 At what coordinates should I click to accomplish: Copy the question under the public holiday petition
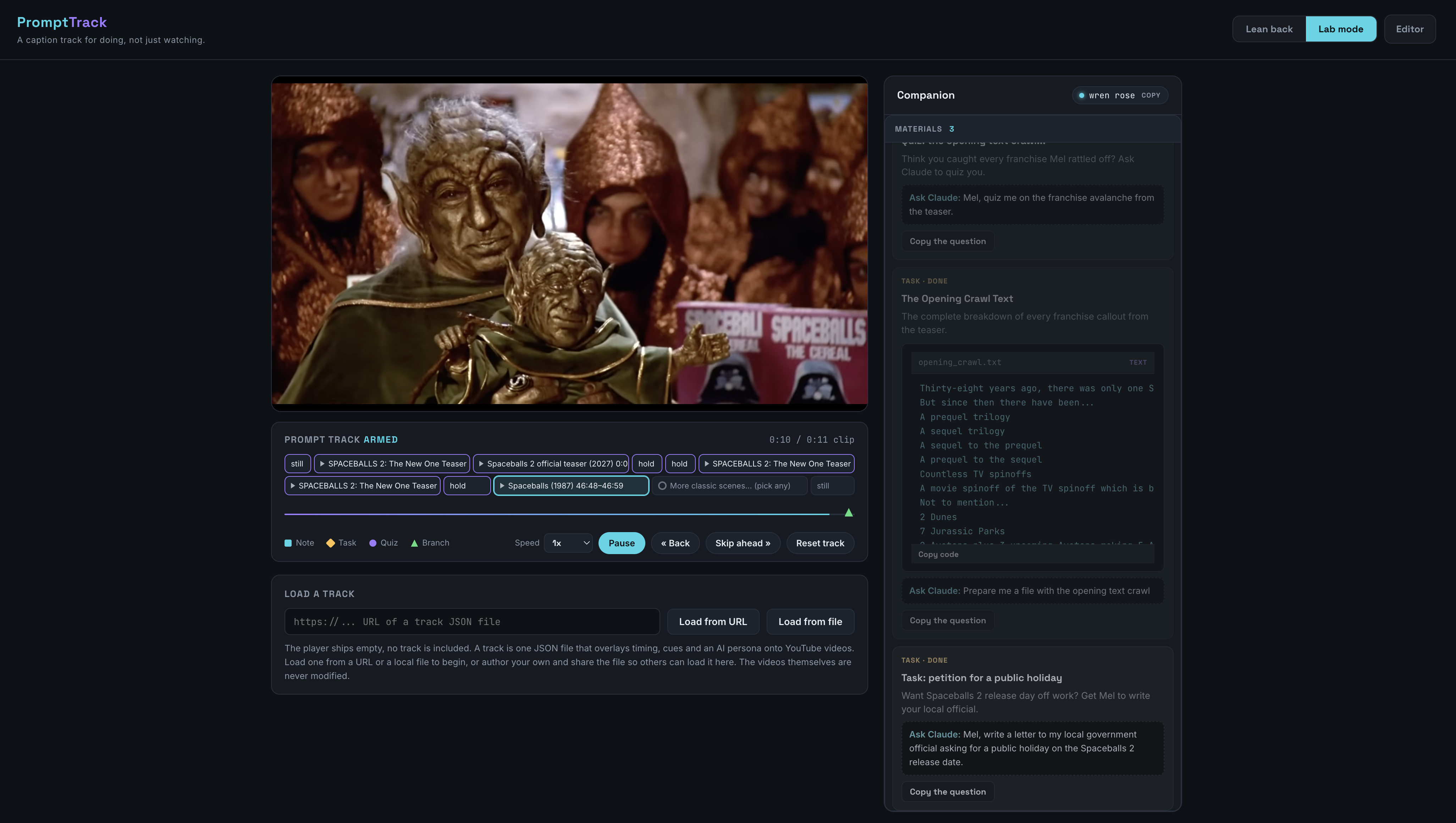948,791
